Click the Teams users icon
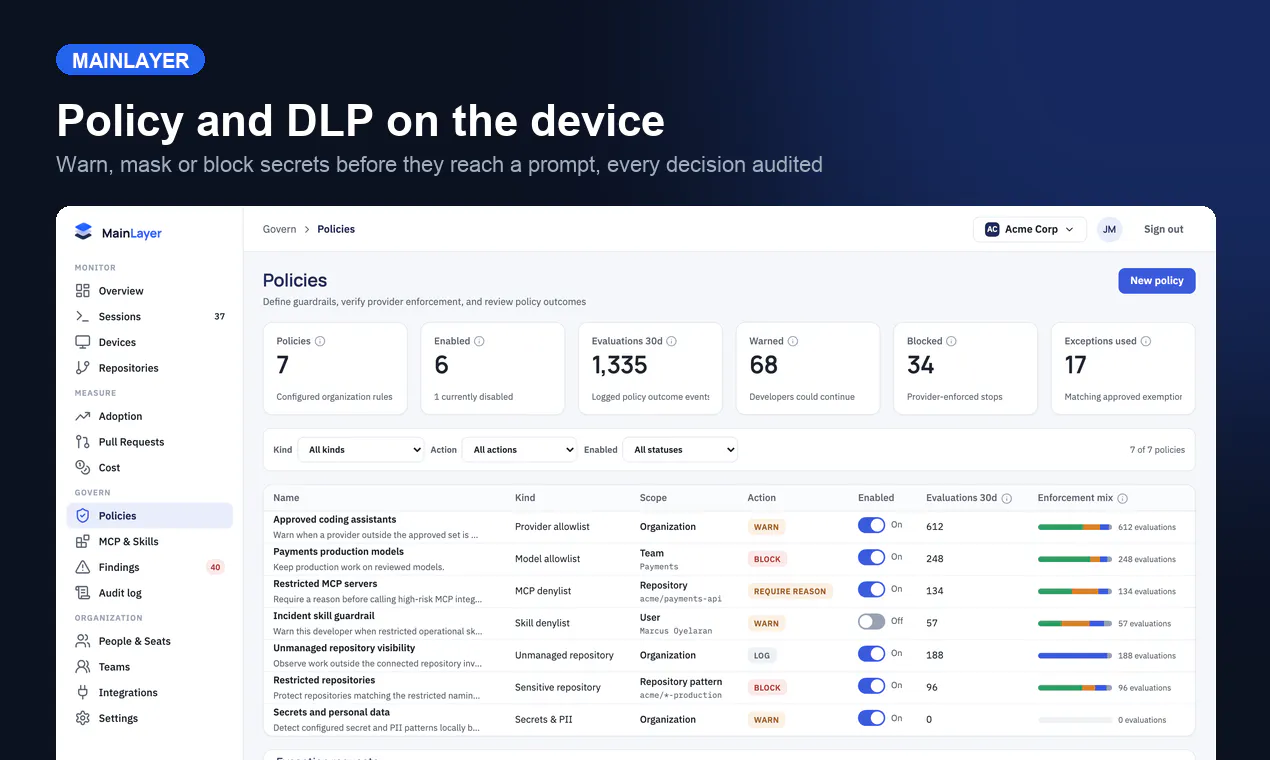Image resolution: width=1270 pixels, height=760 pixels. [x=83, y=667]
